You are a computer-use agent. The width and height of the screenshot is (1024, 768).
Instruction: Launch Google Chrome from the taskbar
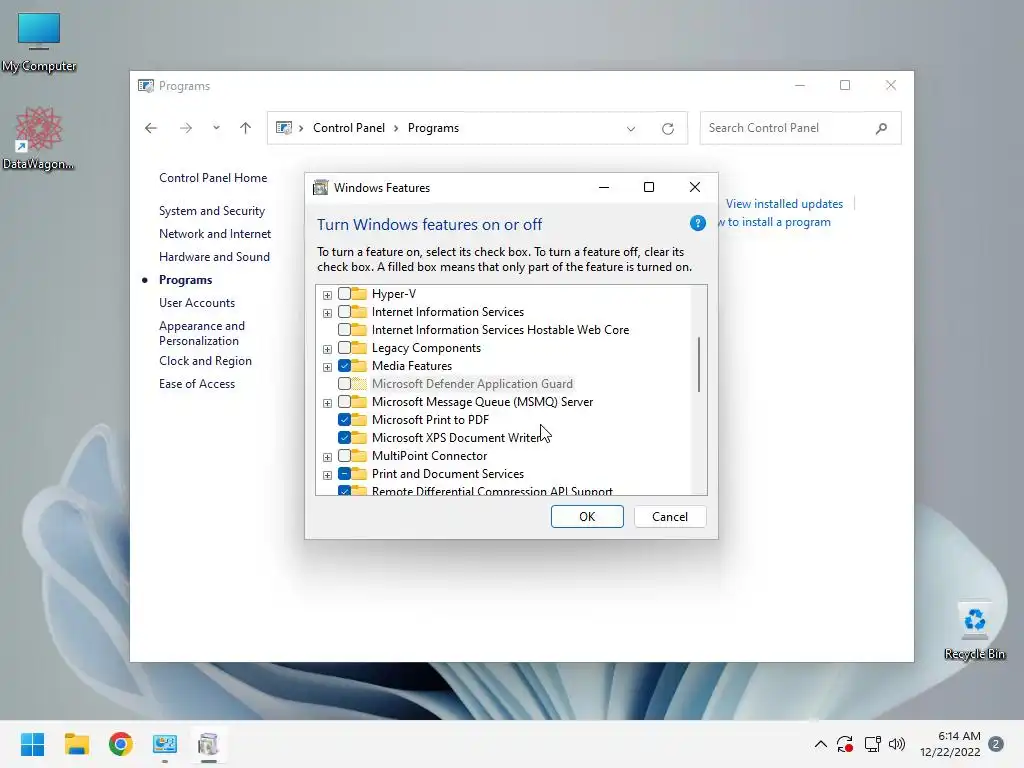(120, 744)
